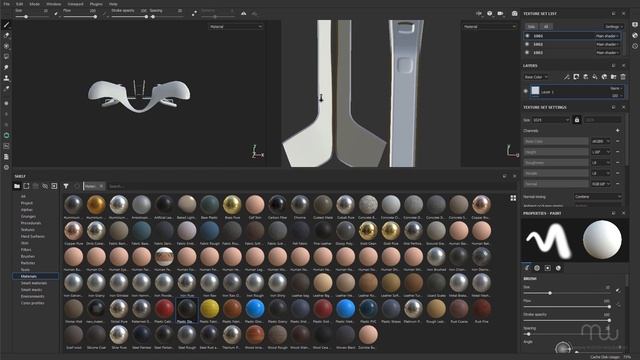Open the right viewport Material dropdown
The image size is (640, 360).
coord(489,27)
